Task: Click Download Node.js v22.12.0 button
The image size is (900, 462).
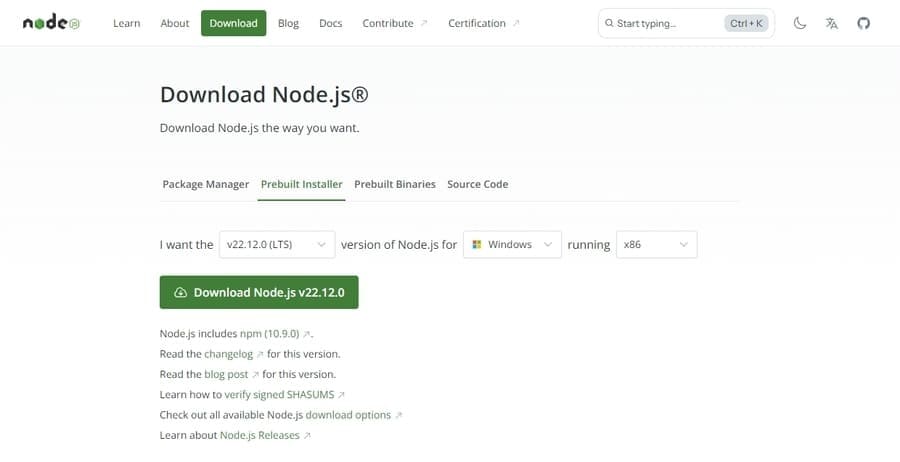Action: pos(259,292)
